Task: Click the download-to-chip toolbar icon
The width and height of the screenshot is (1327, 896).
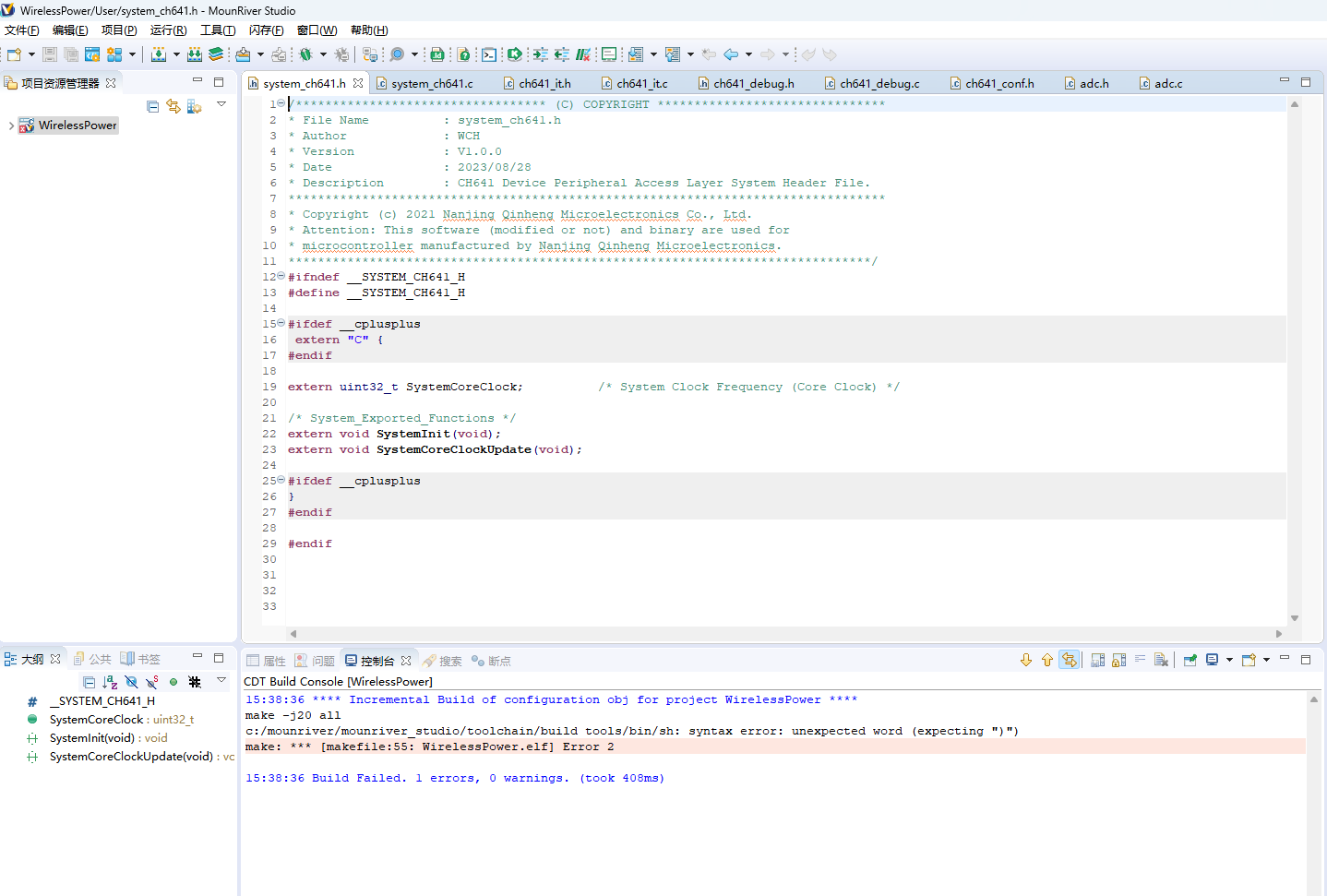Action: (243, 54)
